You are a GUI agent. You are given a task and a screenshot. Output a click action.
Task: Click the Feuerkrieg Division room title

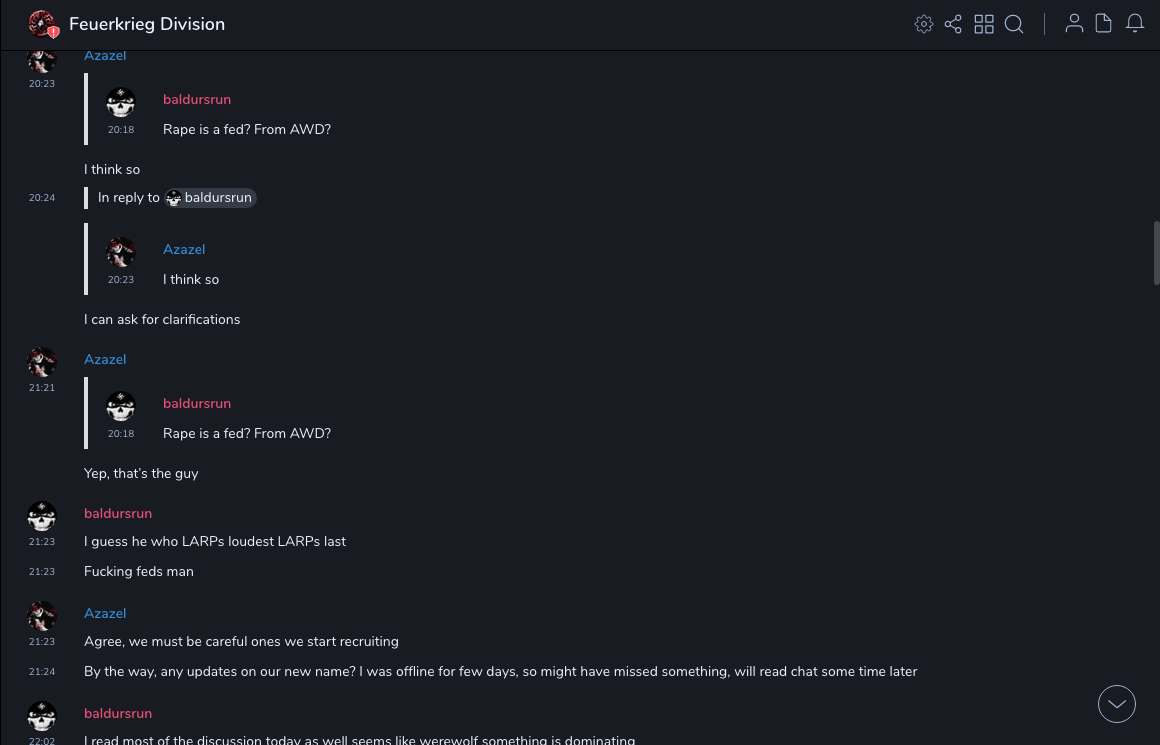[147, 24]
